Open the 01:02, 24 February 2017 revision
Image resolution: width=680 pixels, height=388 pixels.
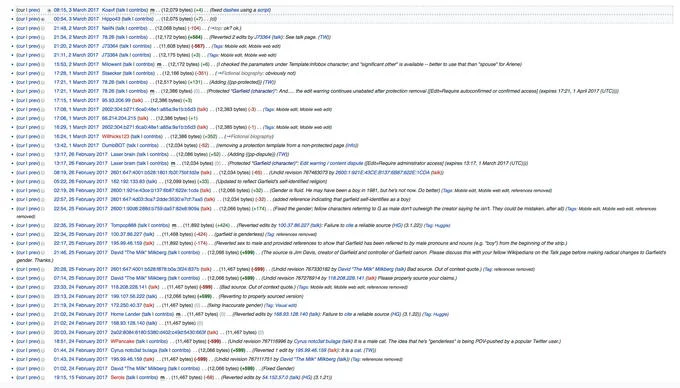[x=80, y=368]
